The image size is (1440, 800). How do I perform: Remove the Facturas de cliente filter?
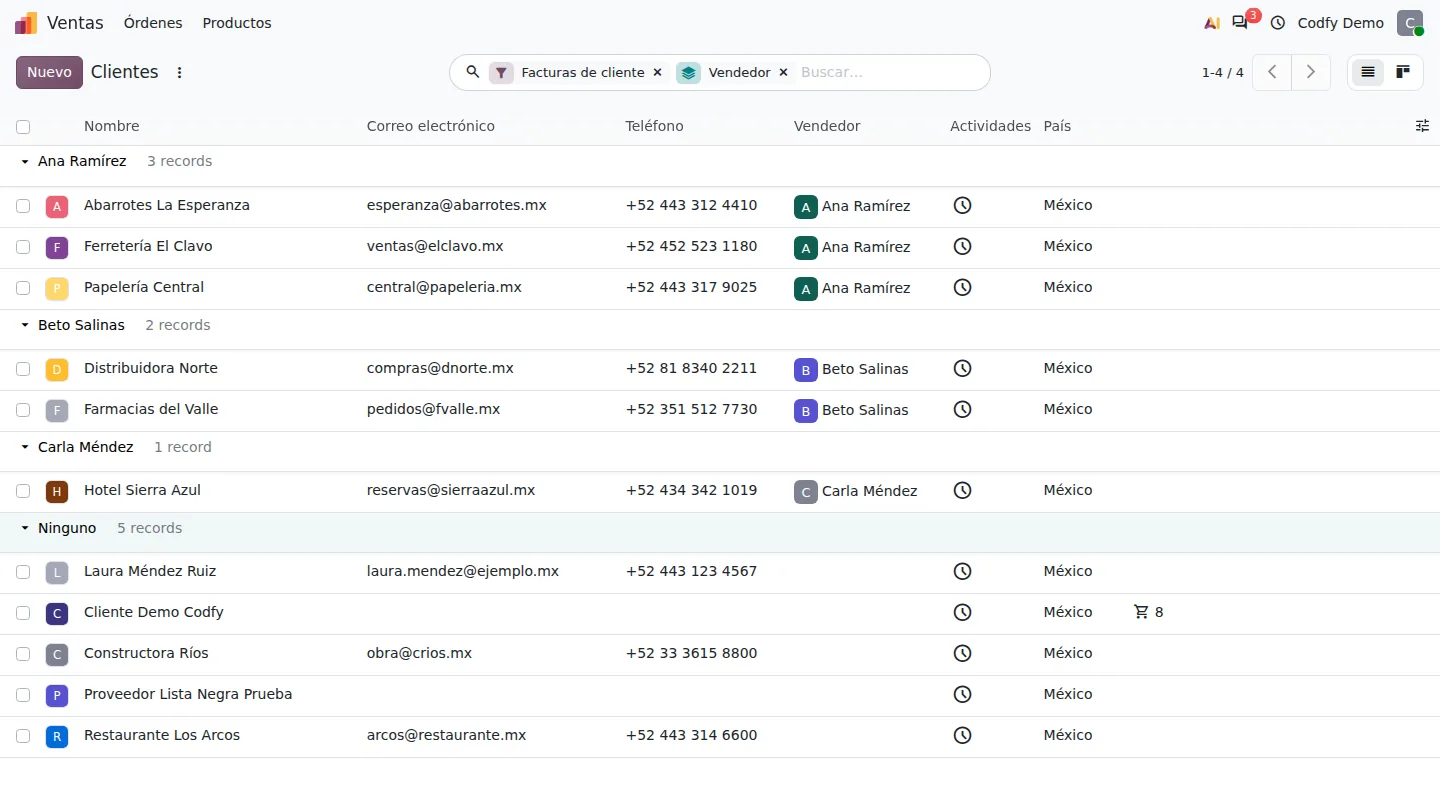tap(657, 72)
